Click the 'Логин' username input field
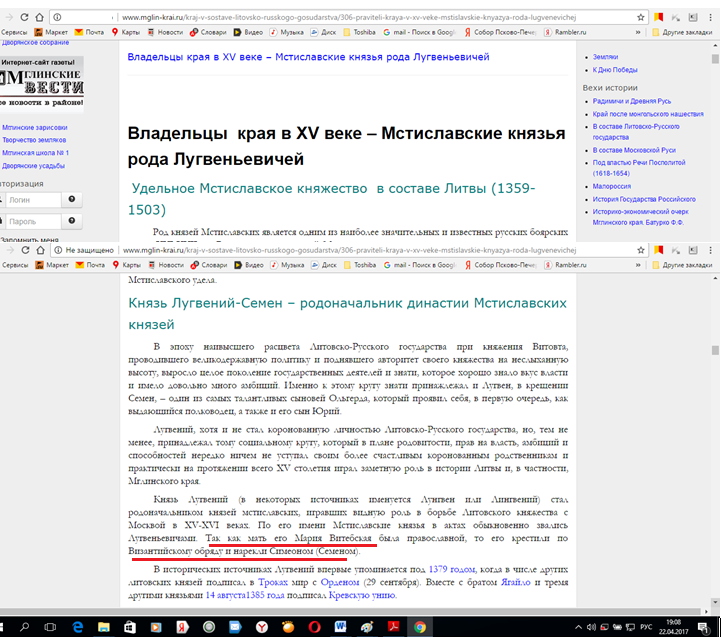Viewport: 726px width, 637px height. pos(32,200)
